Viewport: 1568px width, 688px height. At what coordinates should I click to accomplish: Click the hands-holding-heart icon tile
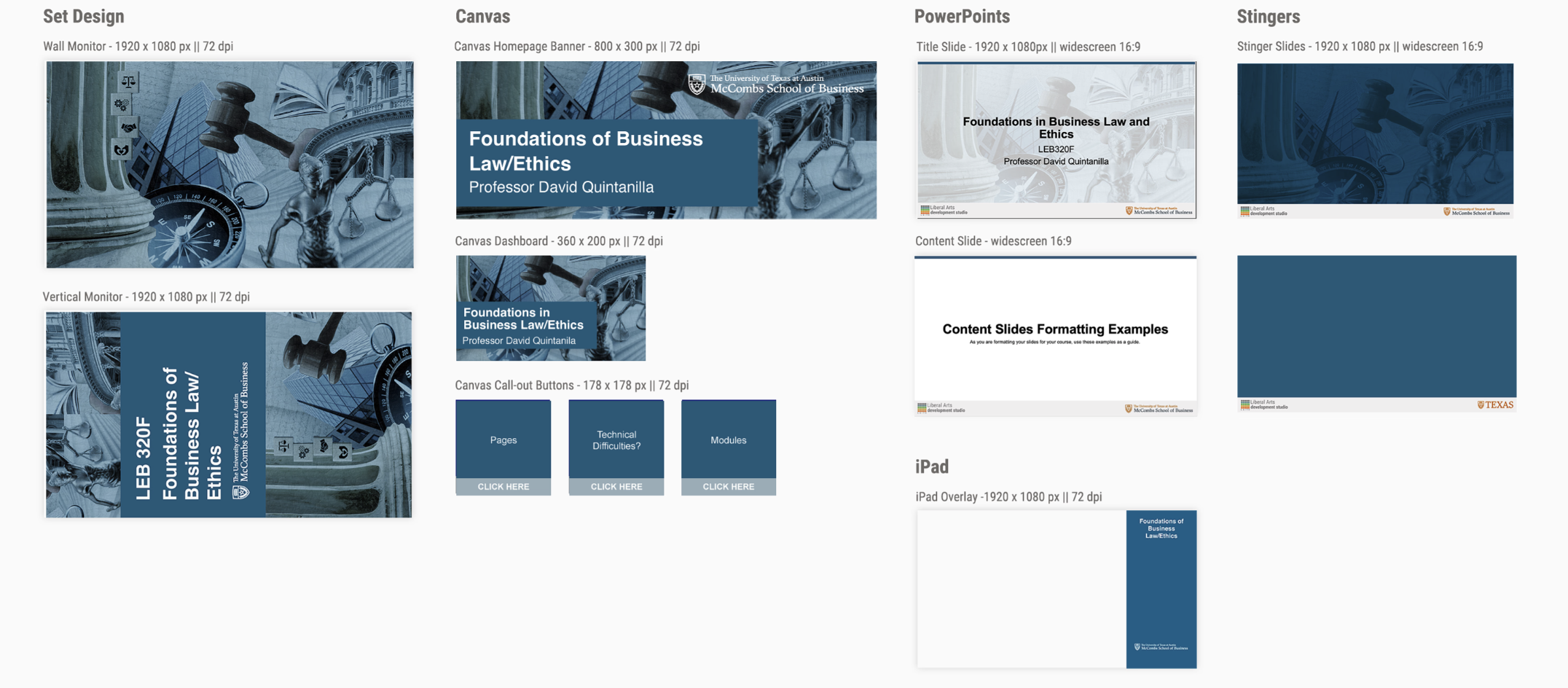tap(122, 150)
